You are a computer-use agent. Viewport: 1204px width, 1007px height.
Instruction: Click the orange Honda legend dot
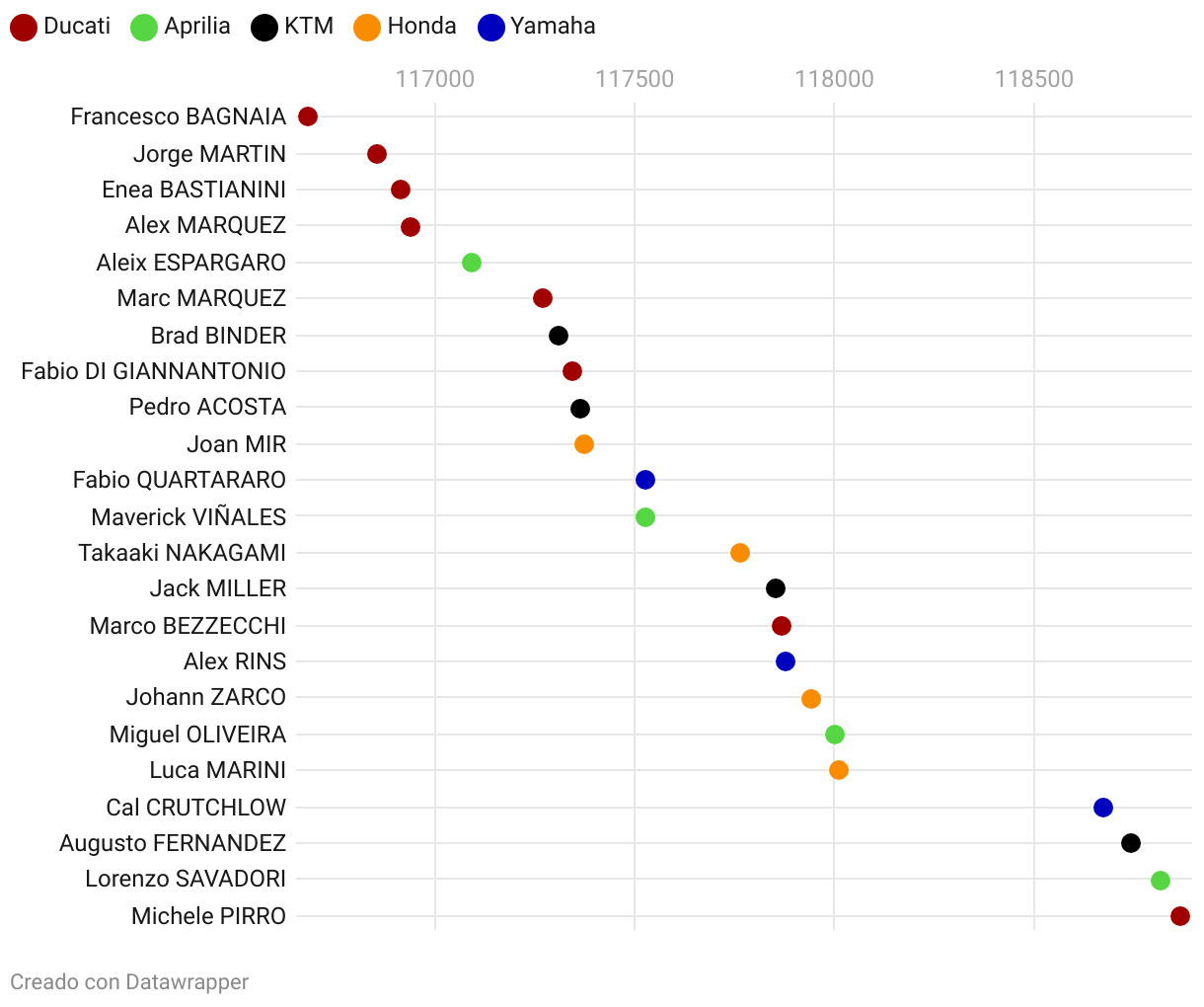point(367,28)
